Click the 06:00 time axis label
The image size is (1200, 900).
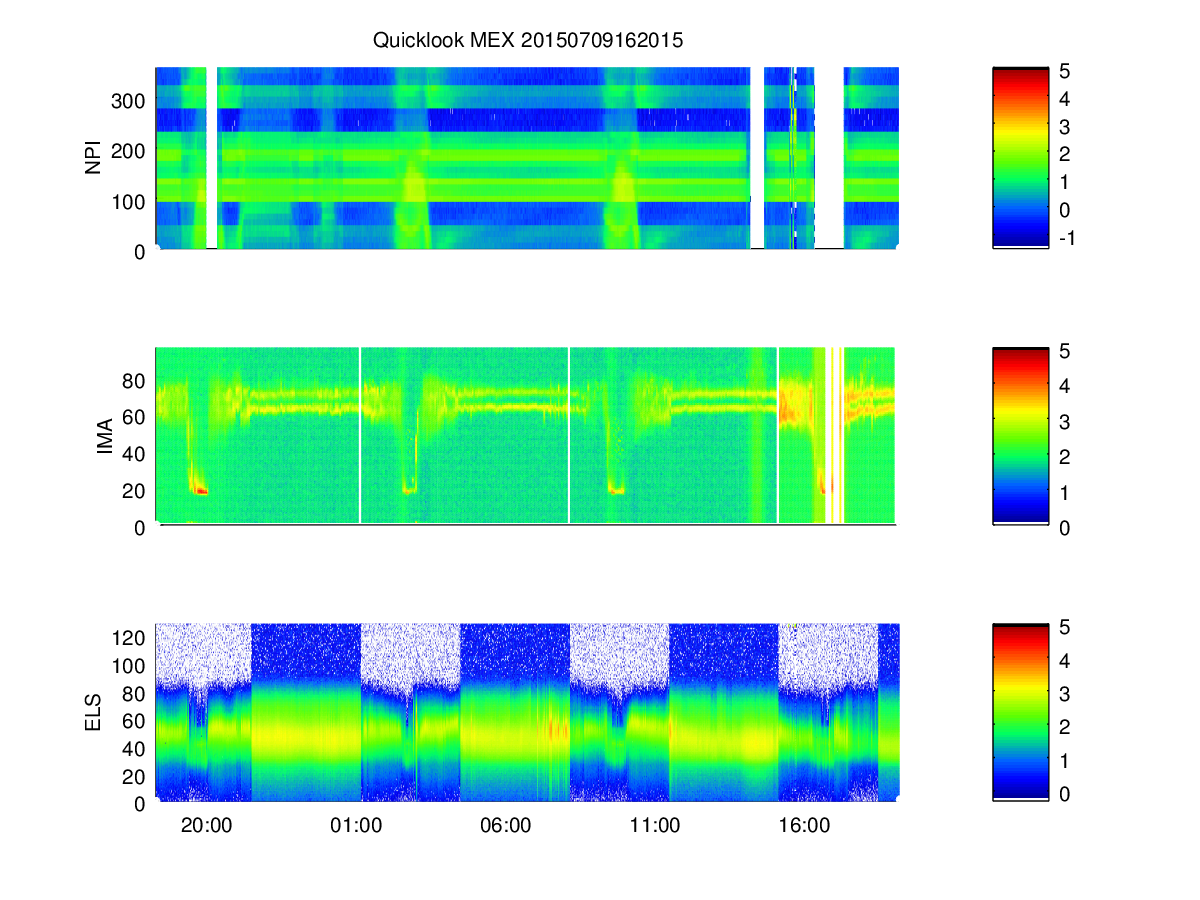tap(506, 826)
